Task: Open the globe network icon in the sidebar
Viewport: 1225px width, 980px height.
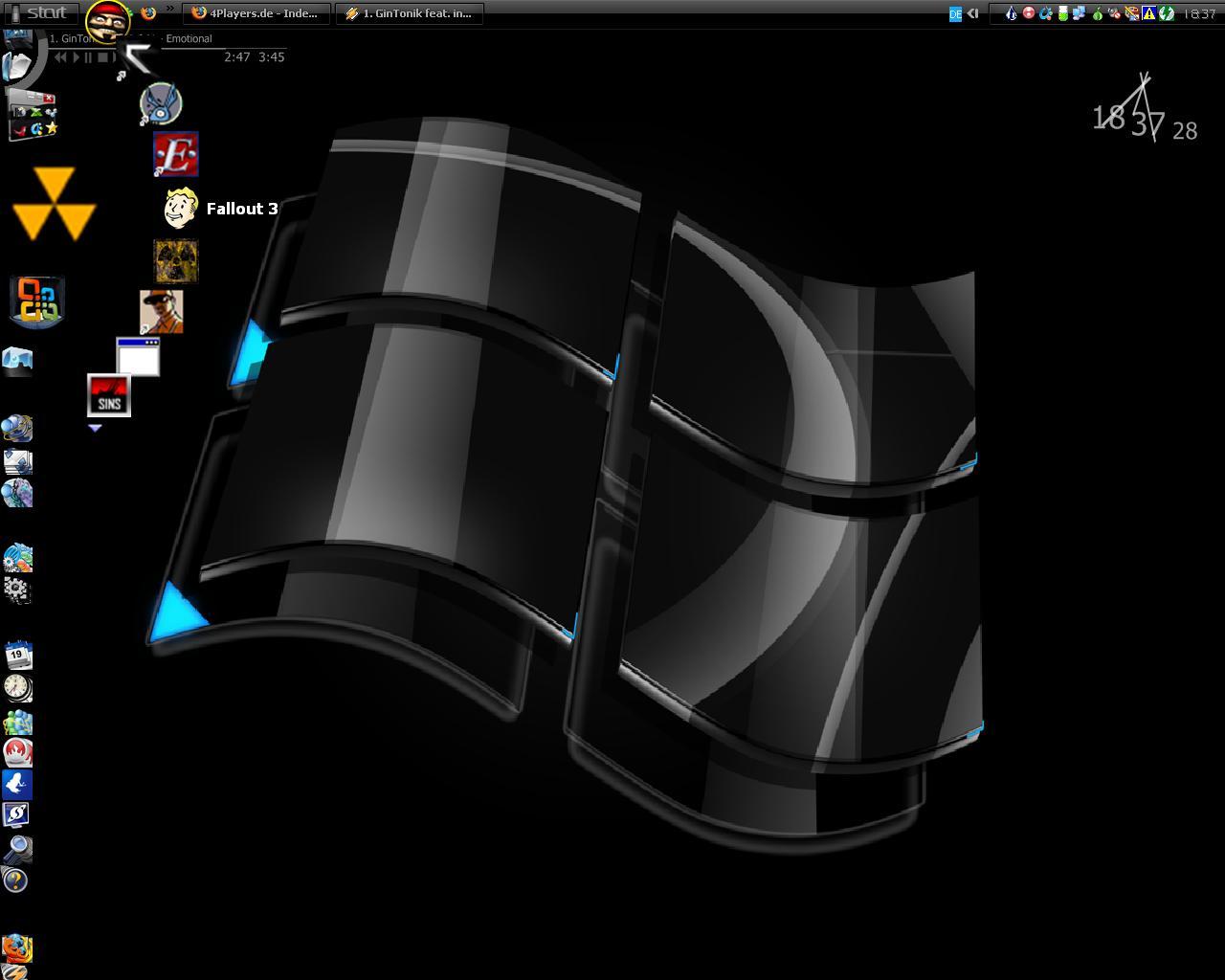Action: tap(16, 428)
